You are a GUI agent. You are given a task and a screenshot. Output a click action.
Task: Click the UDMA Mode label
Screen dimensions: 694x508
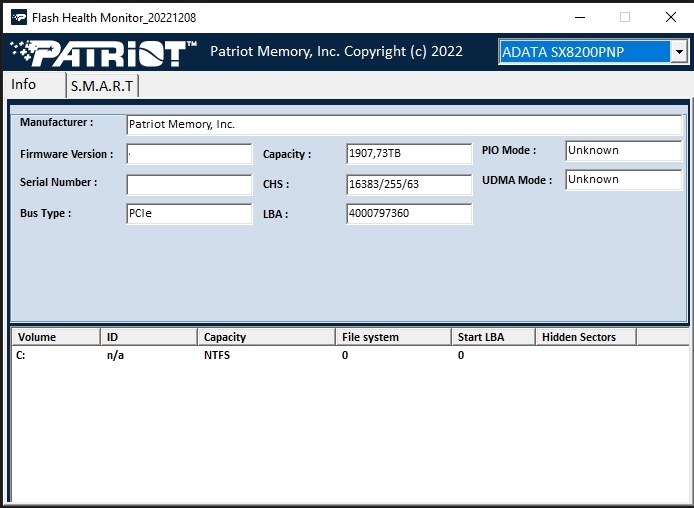point(517,180)
